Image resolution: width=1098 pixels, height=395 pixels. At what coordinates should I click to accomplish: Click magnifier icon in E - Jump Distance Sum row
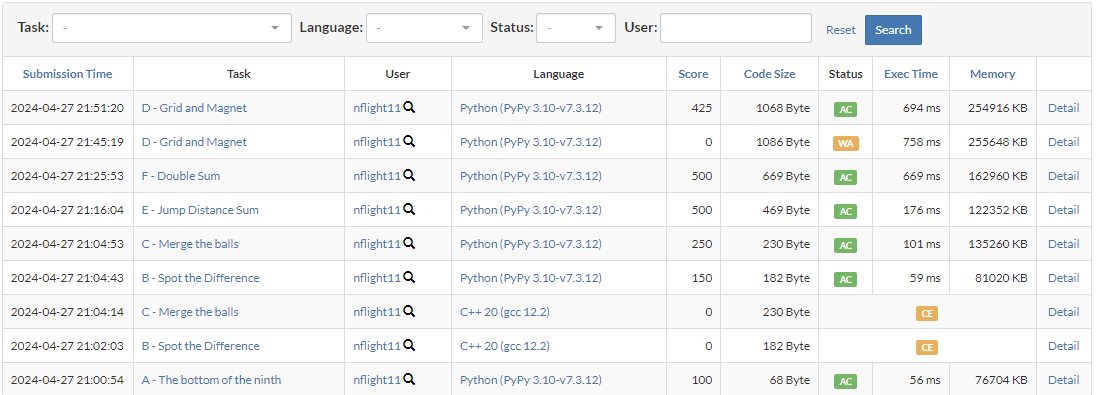tap(409, 209)
